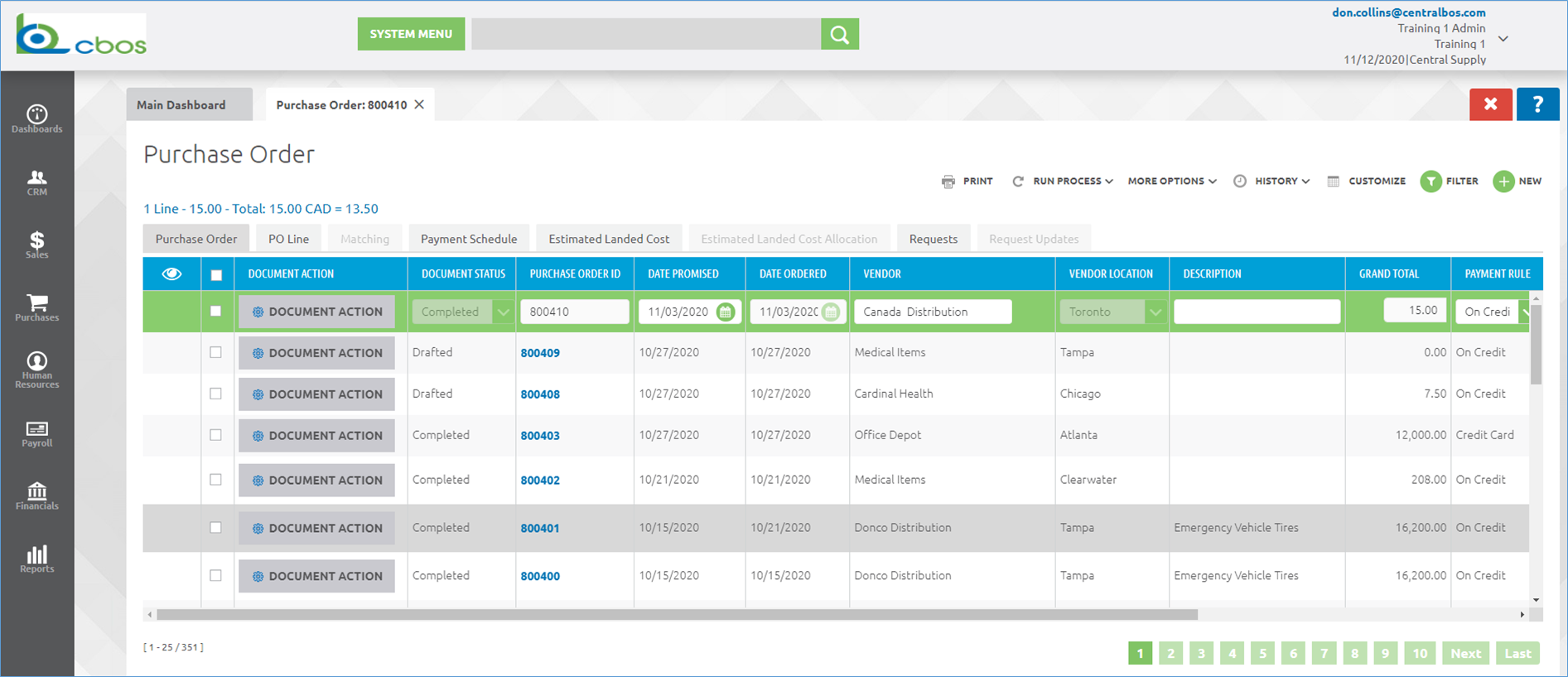Click the red close X button

[1491, 104]
